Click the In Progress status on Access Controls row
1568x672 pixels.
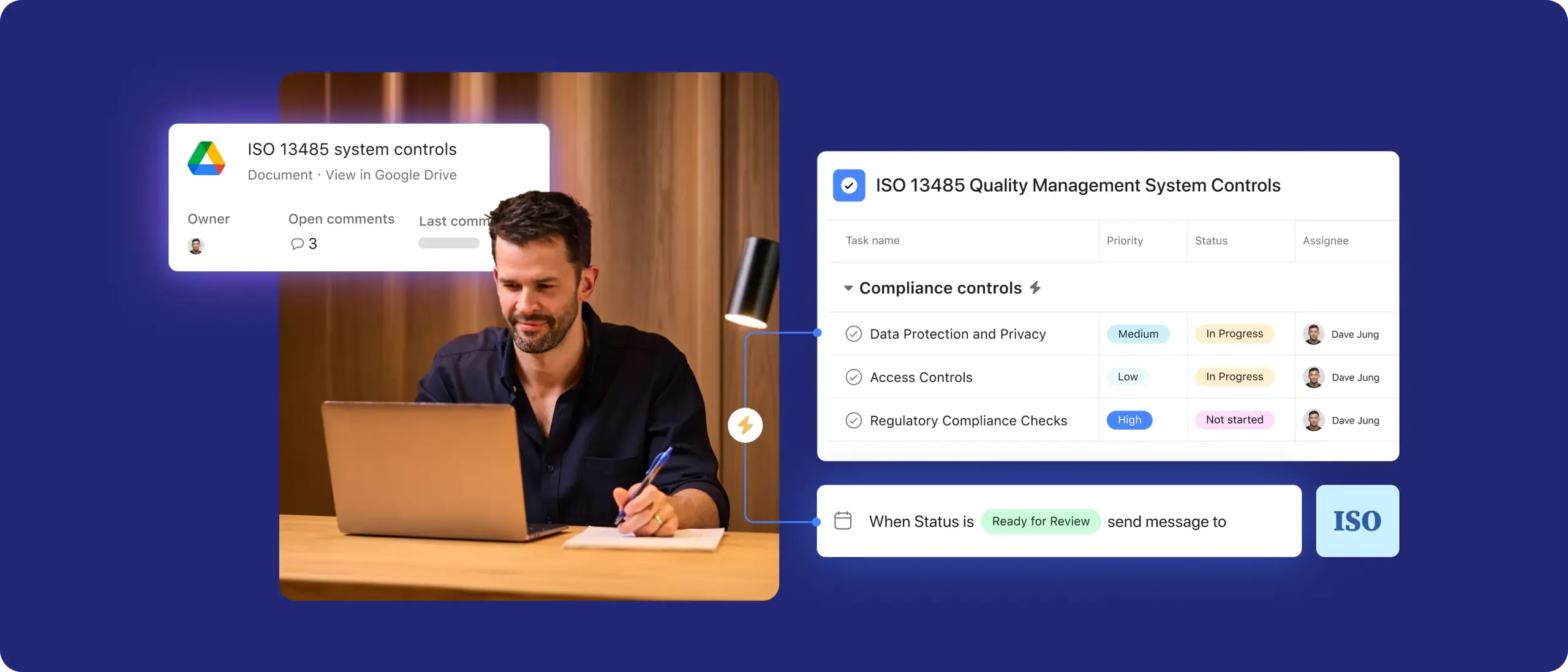tap(1234, 376)
